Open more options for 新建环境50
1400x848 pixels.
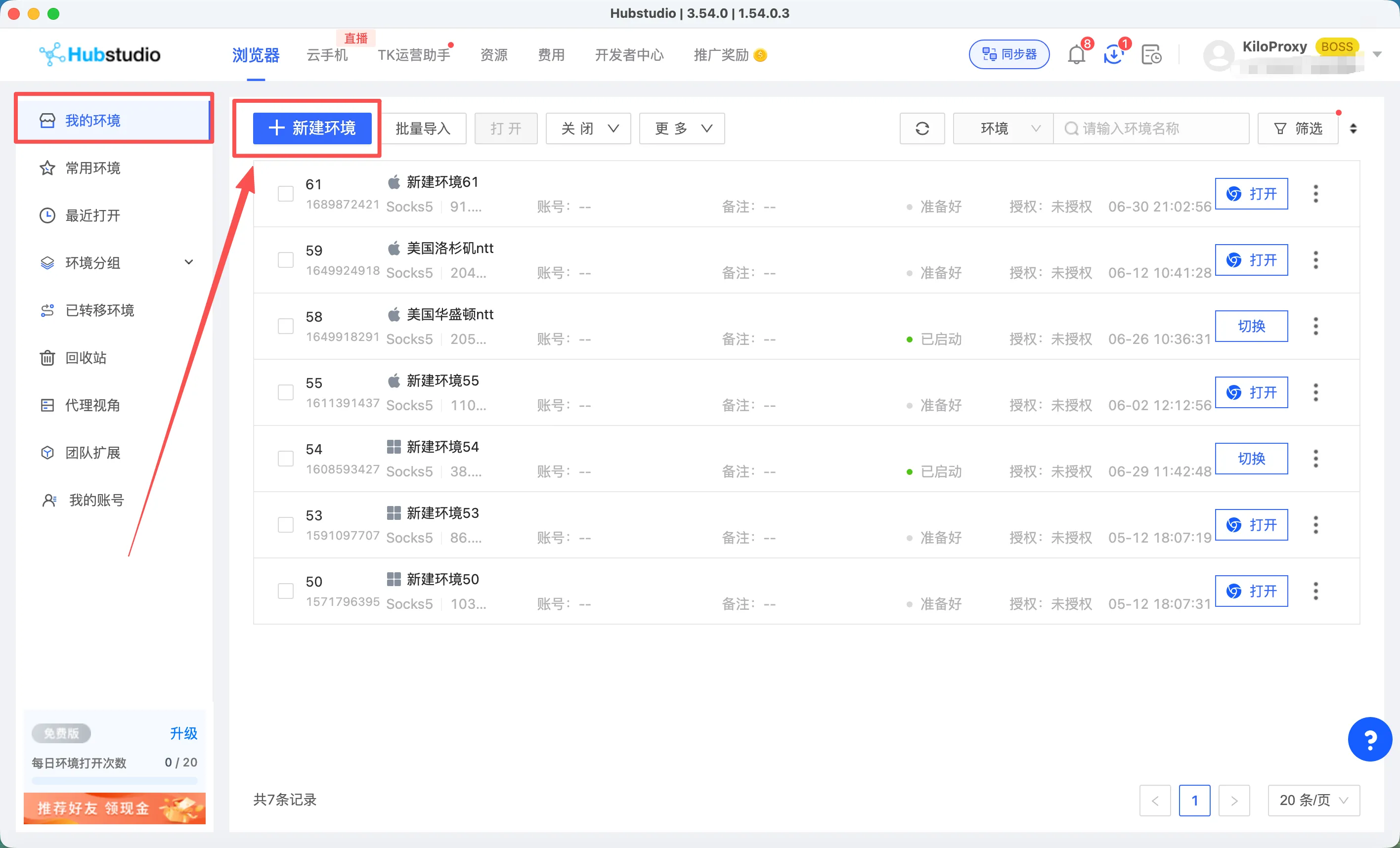click(1315, 591)
